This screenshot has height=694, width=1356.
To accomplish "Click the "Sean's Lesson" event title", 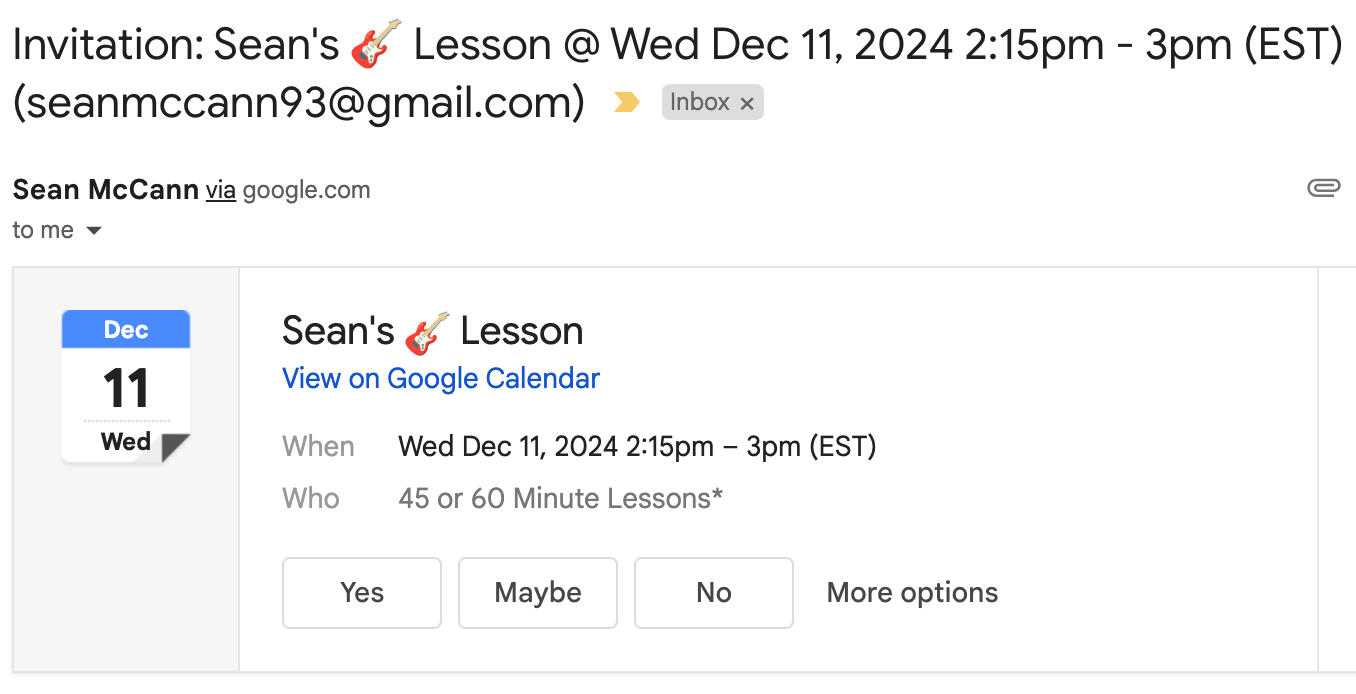I will (x=432, y=331).
